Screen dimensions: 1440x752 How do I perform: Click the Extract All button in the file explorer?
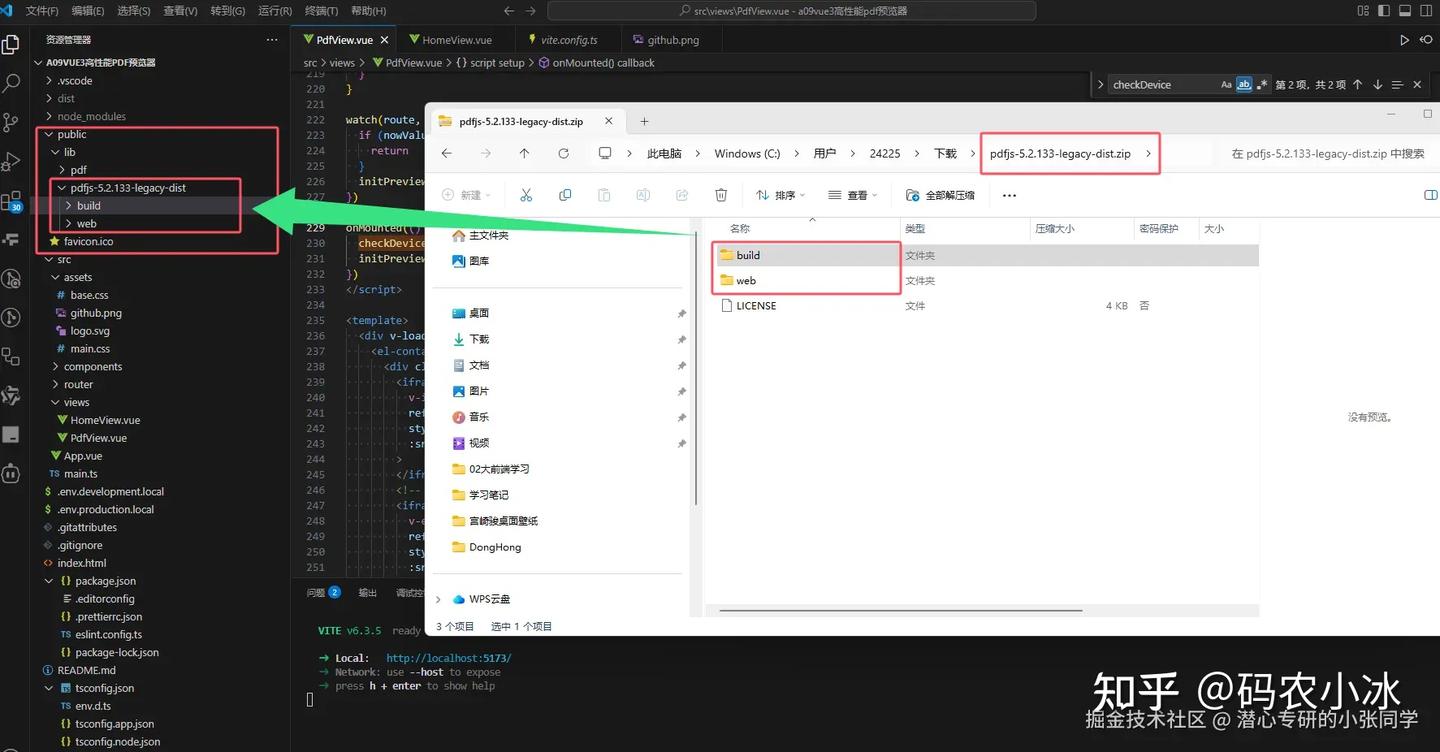coord(940,195)
